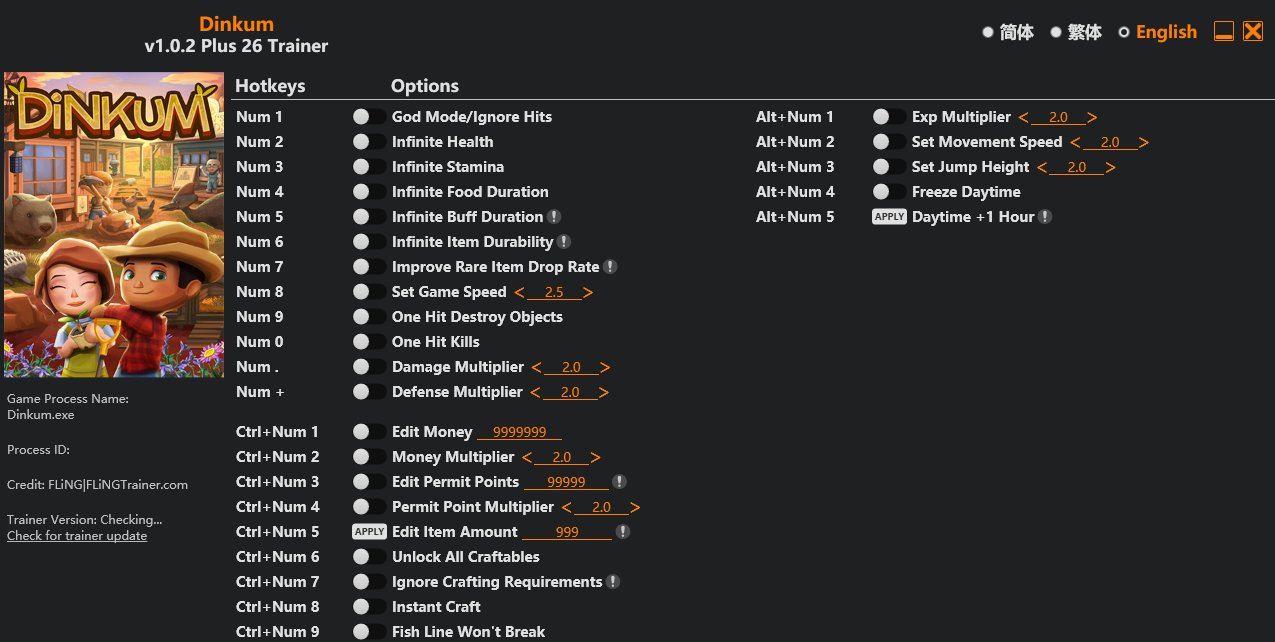The height and width of the screenshot is (642, 1275).
Task: Increase Defense Multiplier value
Action: [x=604, y=393]
